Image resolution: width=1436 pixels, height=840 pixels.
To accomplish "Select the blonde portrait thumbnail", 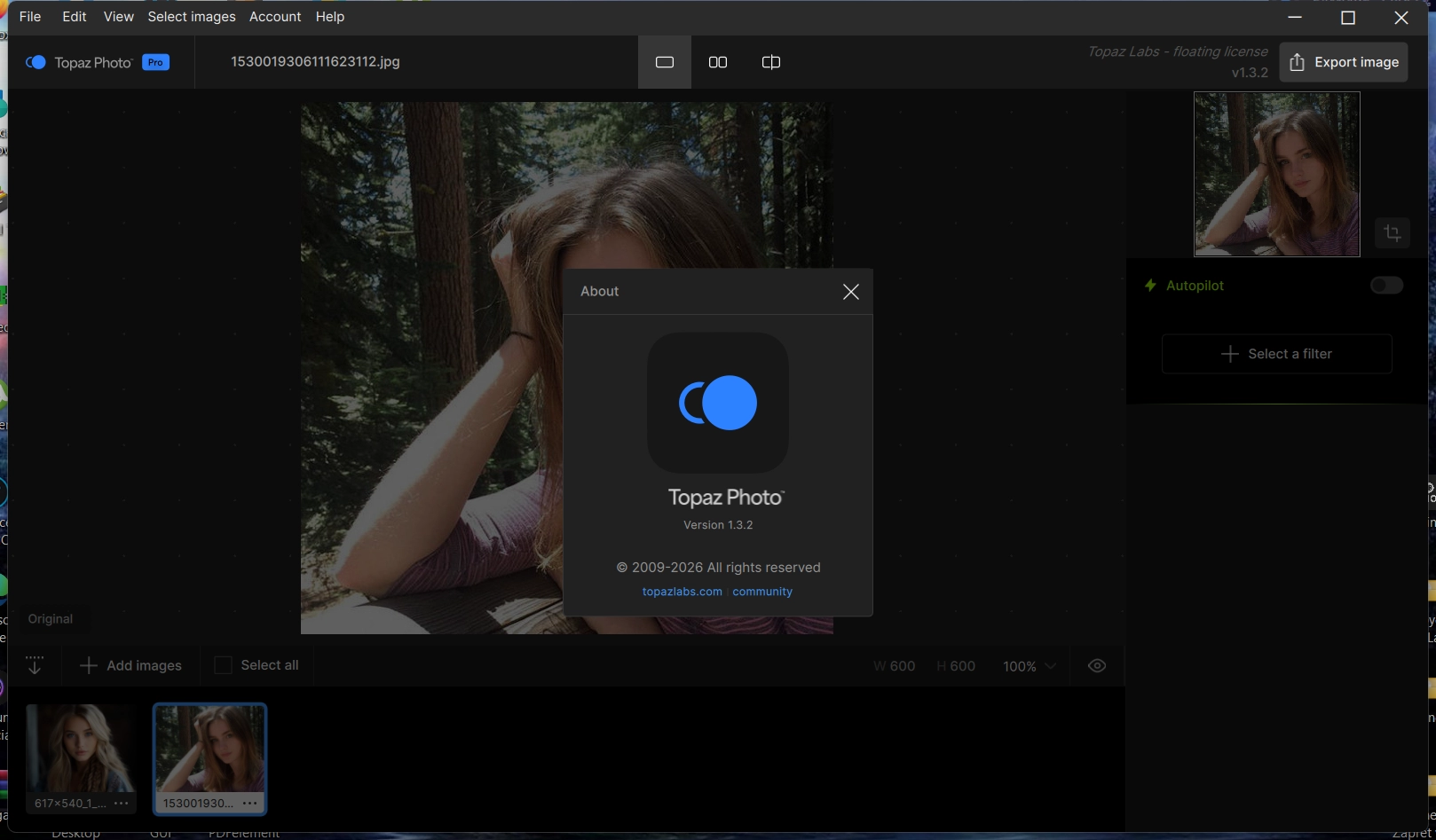I will point(81,748).
